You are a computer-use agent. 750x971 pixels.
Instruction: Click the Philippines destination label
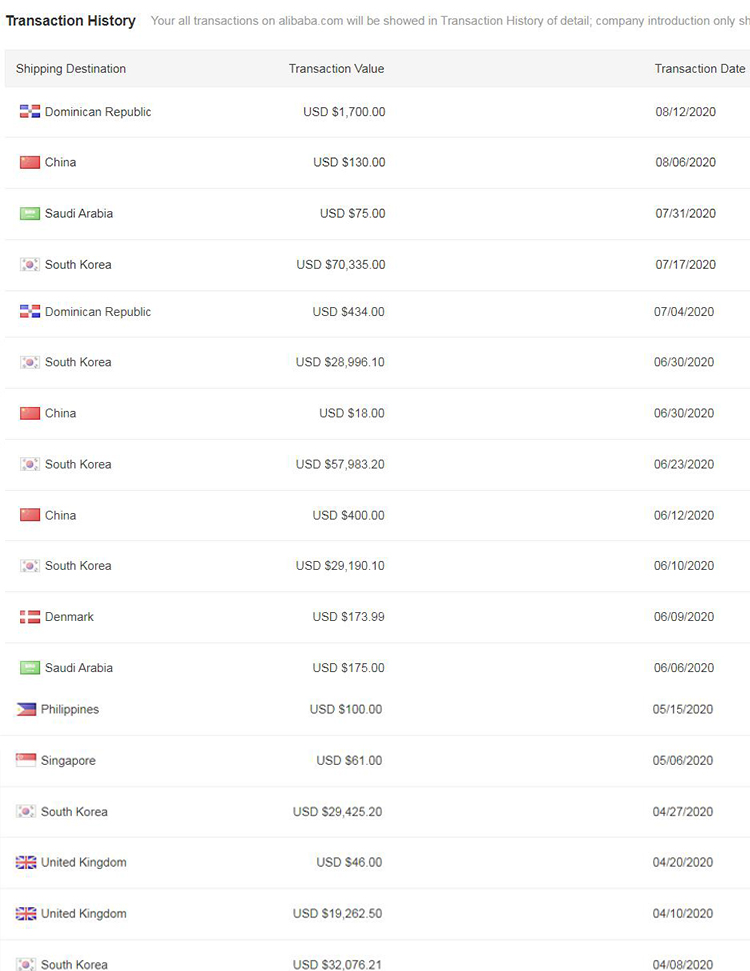pyautogui.click(x=70, y=710)
